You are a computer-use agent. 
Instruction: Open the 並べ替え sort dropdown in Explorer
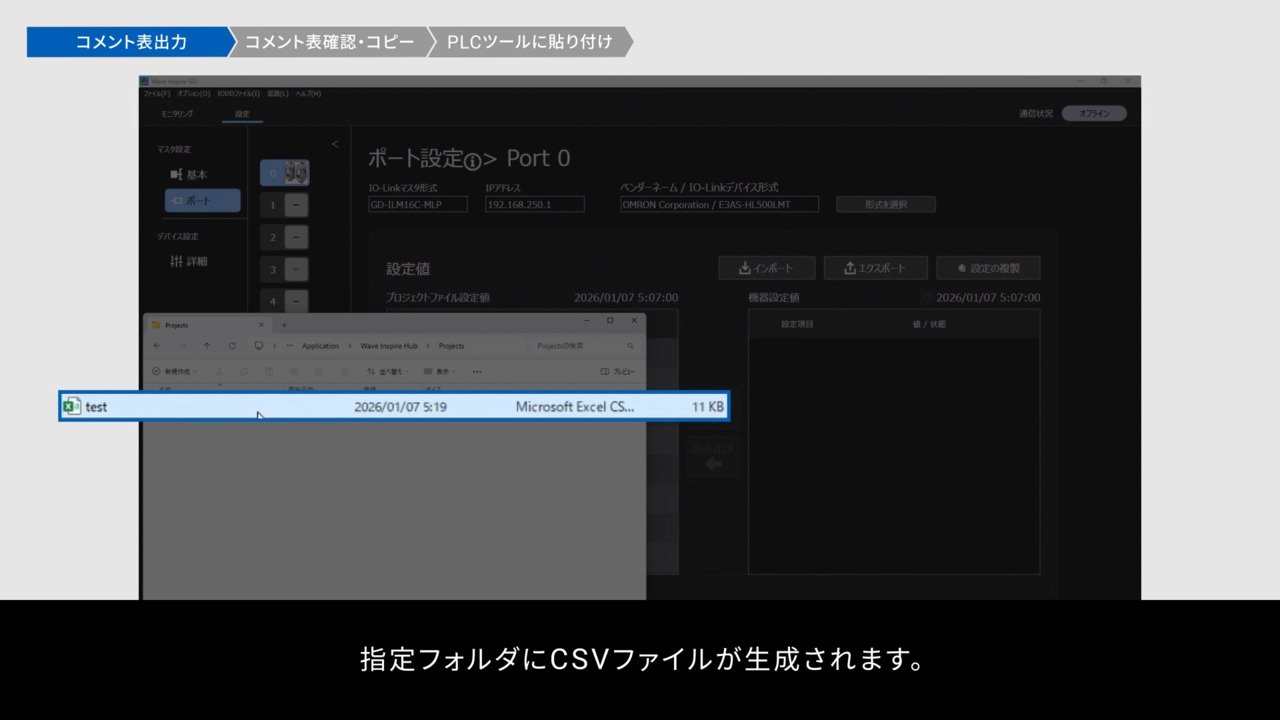click(x=388, y=371)
